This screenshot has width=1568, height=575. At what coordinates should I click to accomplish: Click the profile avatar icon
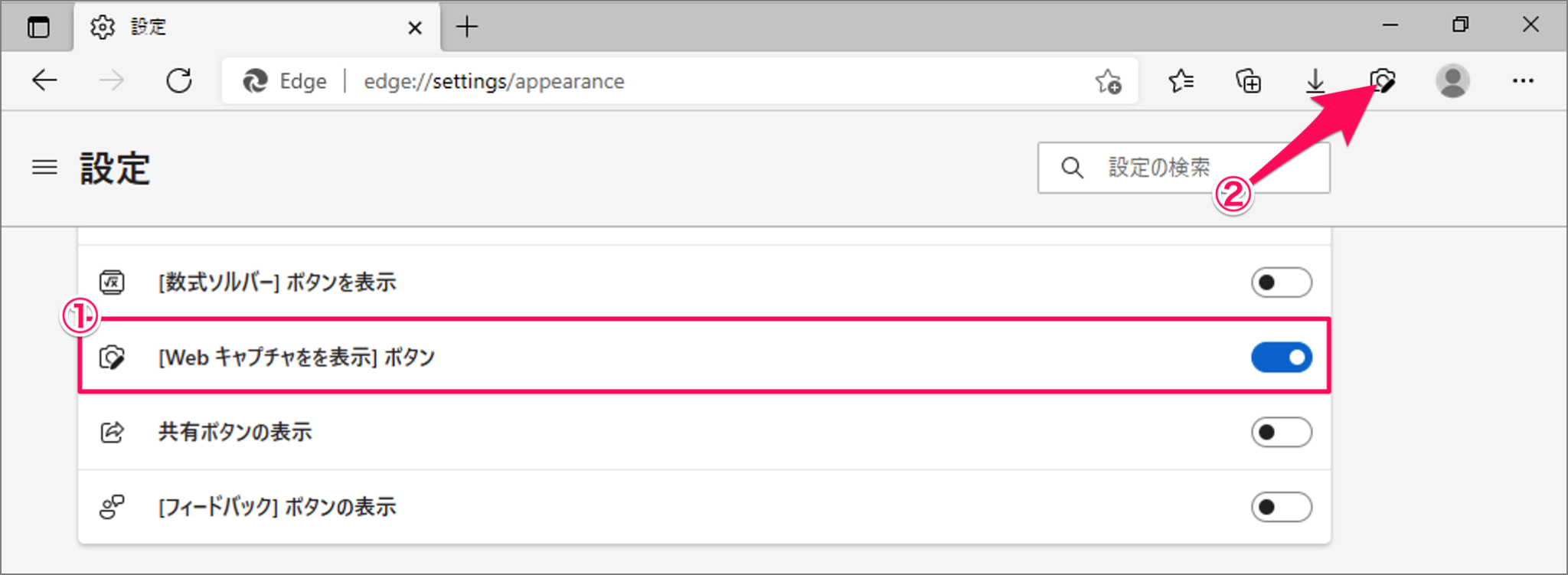1452,80
